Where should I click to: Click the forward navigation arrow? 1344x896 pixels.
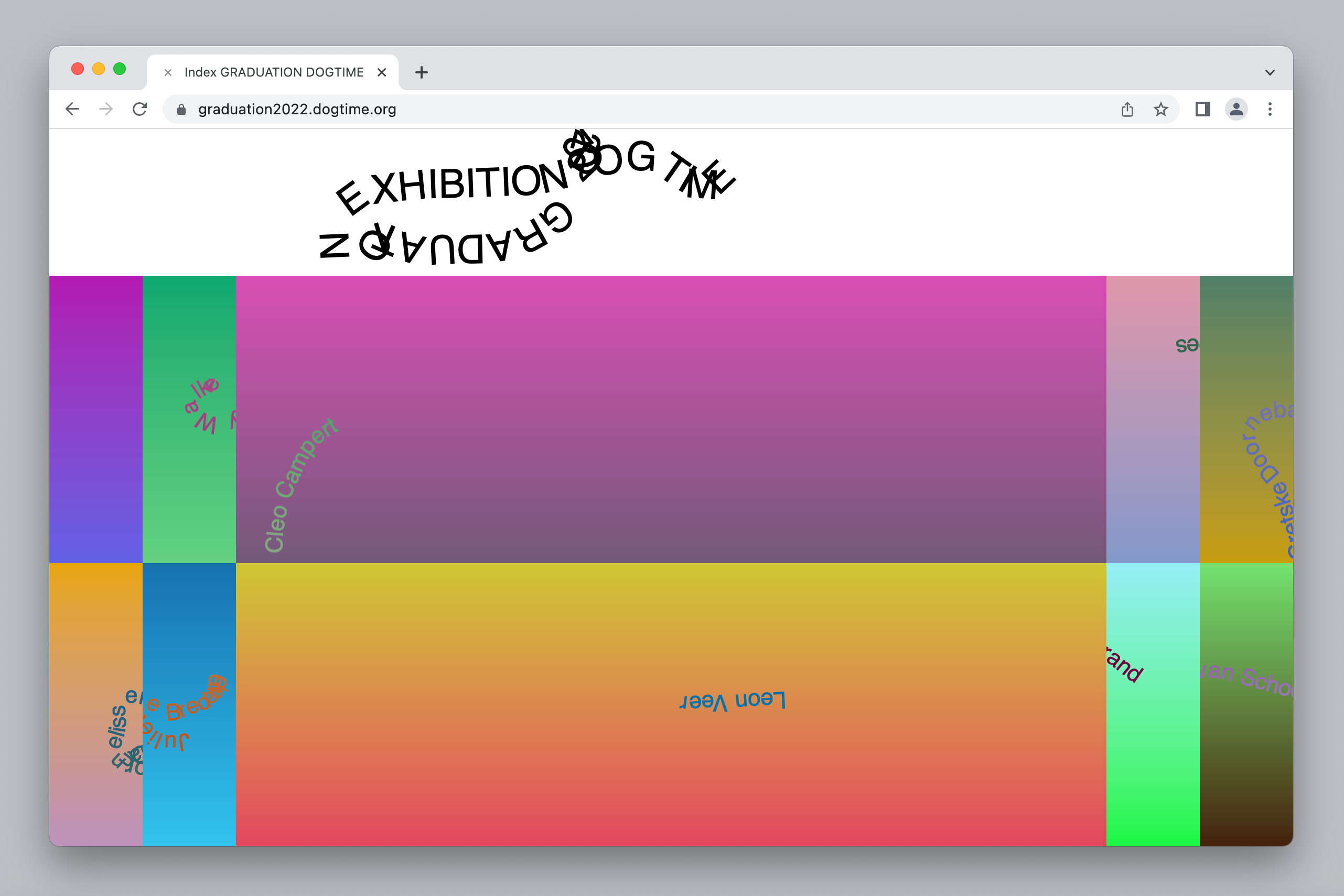coord(106,109)
